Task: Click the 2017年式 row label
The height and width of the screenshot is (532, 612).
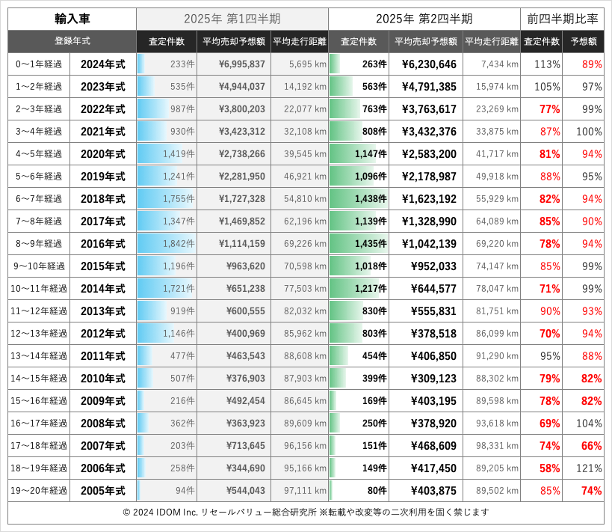Action: coord(103,221)
